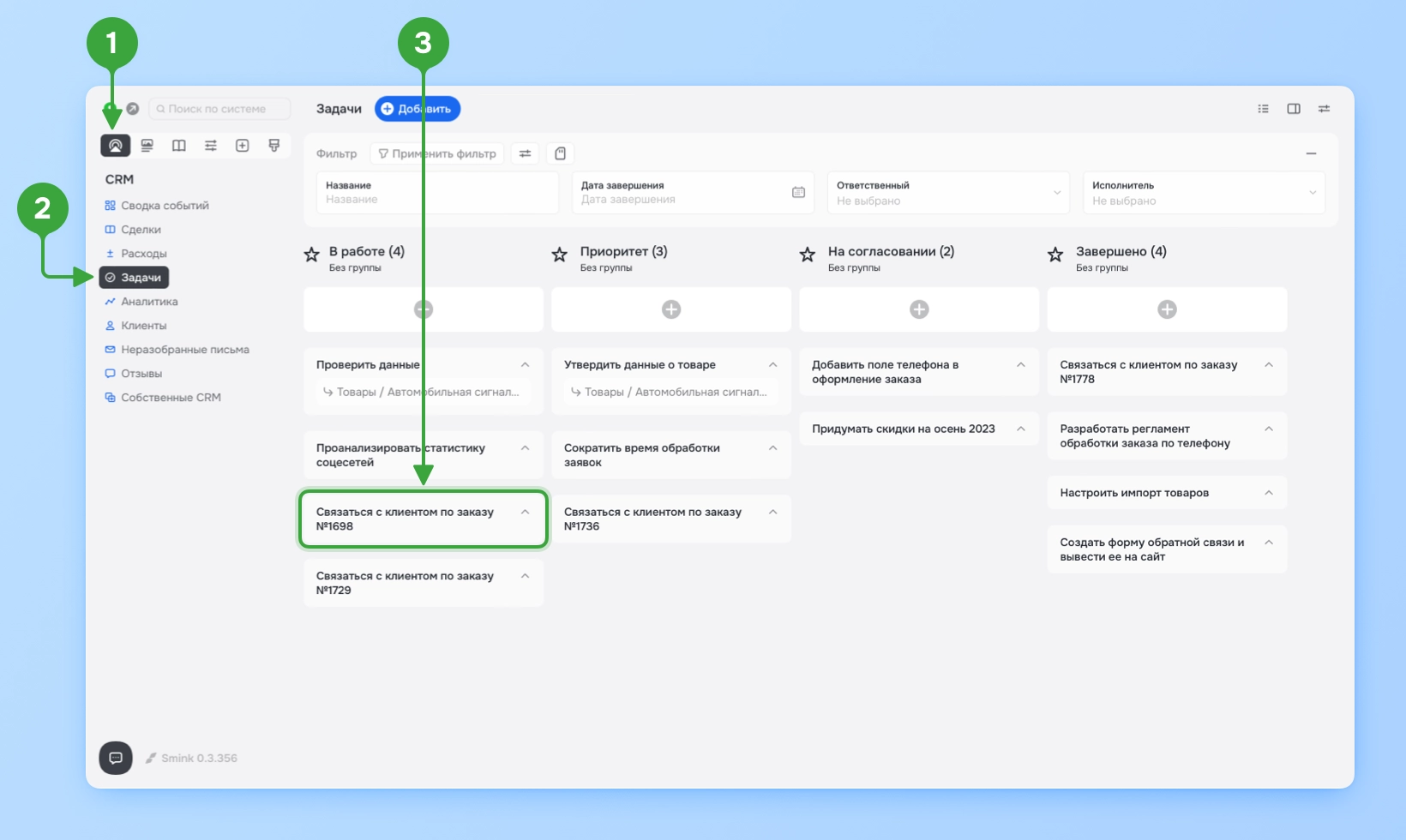Collapse the Сократить время обработки заявок card

[x=772, y=448]
